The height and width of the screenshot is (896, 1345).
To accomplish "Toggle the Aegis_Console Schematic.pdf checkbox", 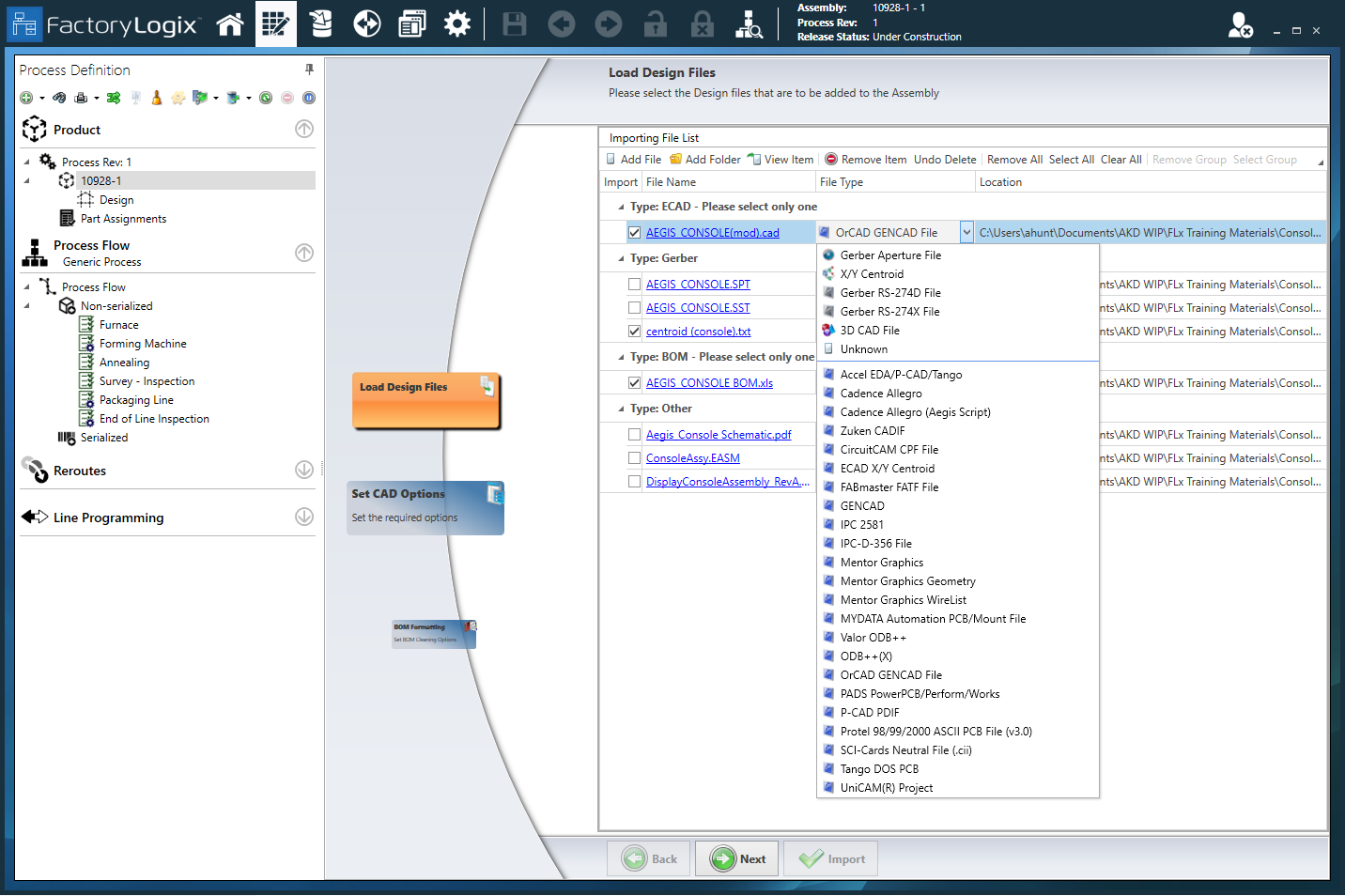I will (x=635, y=435).
